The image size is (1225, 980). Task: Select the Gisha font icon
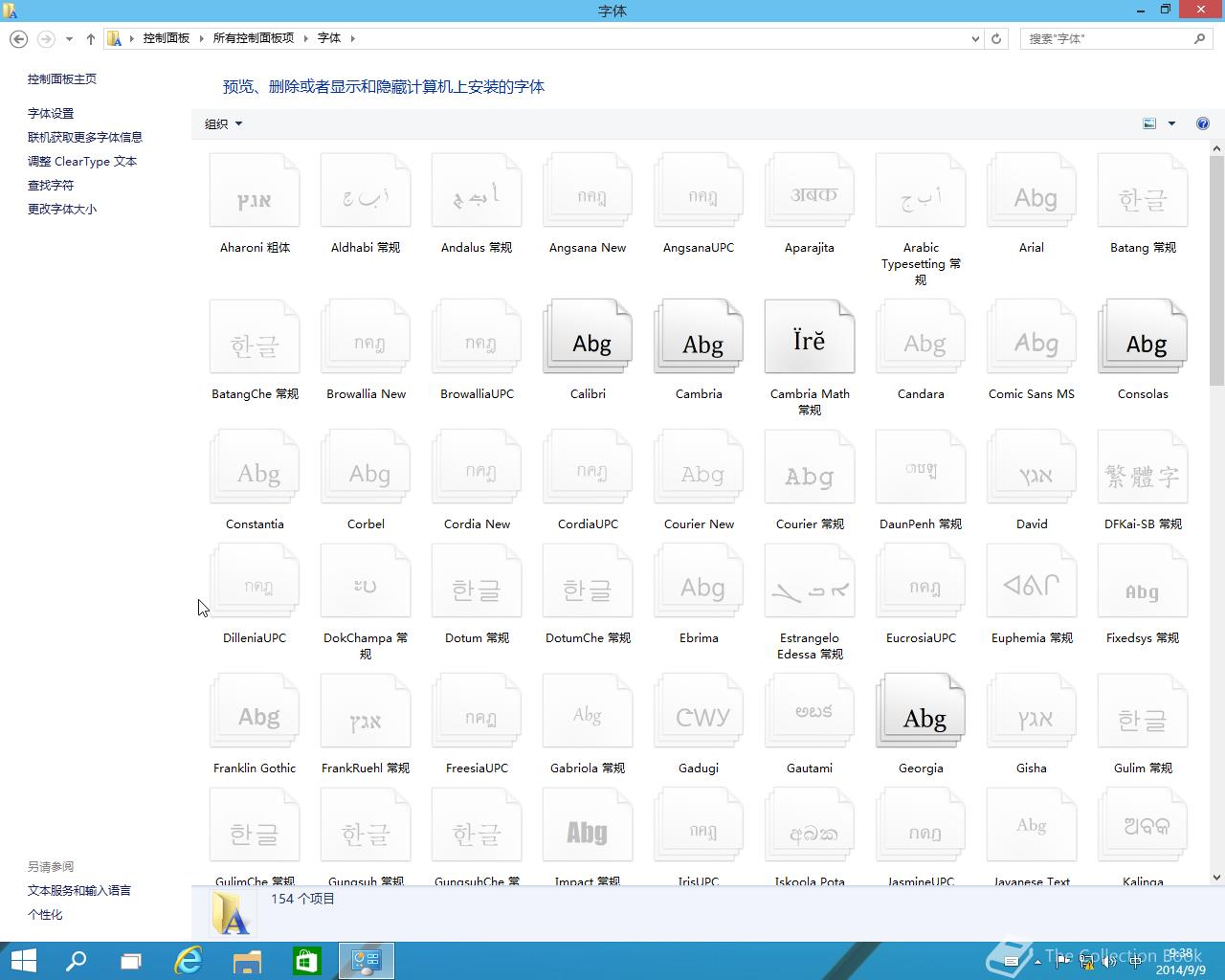pyautogui.click(x=1032, y=711)
